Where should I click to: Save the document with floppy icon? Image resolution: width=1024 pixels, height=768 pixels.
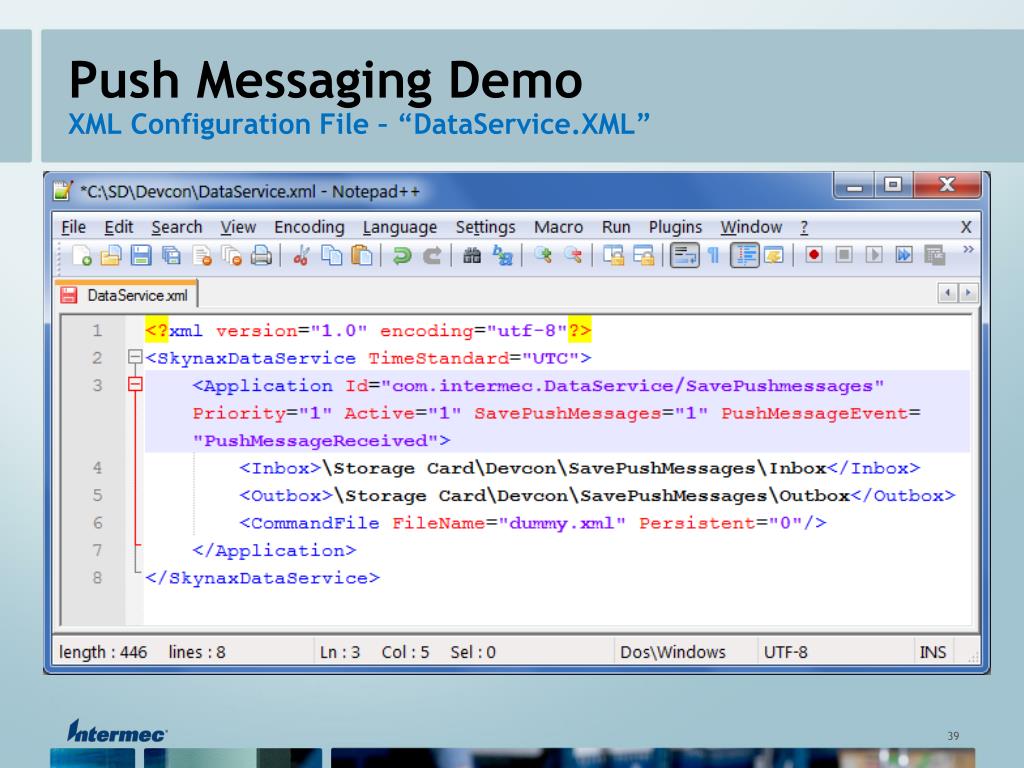click(140, 255)
